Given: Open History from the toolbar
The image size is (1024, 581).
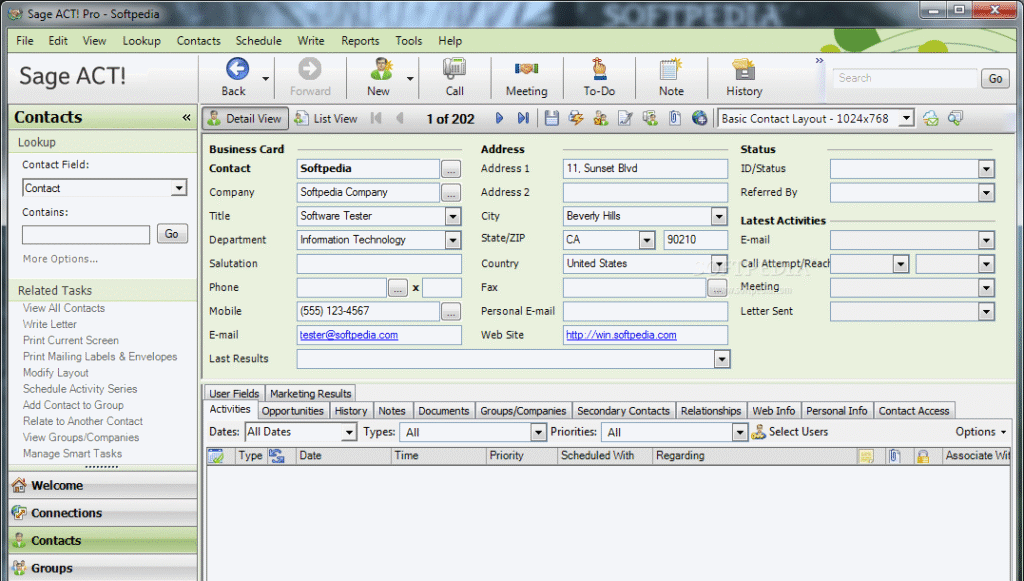Looking at the screenshot, I should point(744,69).
